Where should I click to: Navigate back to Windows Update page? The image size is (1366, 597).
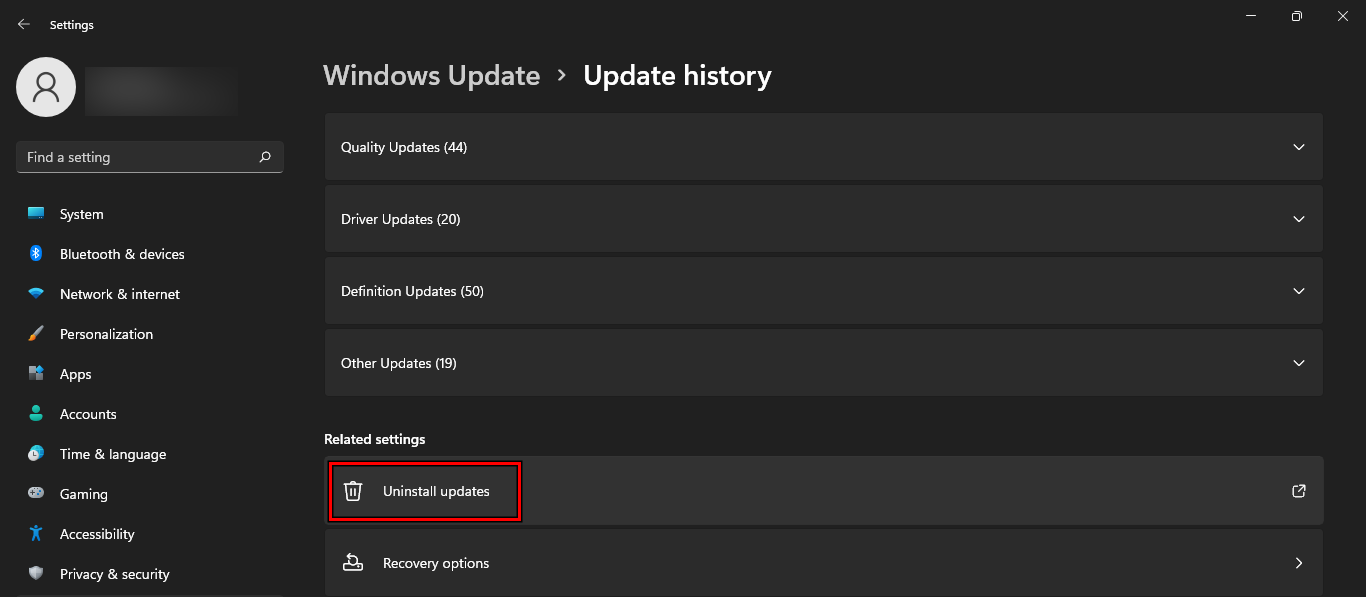point(431,75)
